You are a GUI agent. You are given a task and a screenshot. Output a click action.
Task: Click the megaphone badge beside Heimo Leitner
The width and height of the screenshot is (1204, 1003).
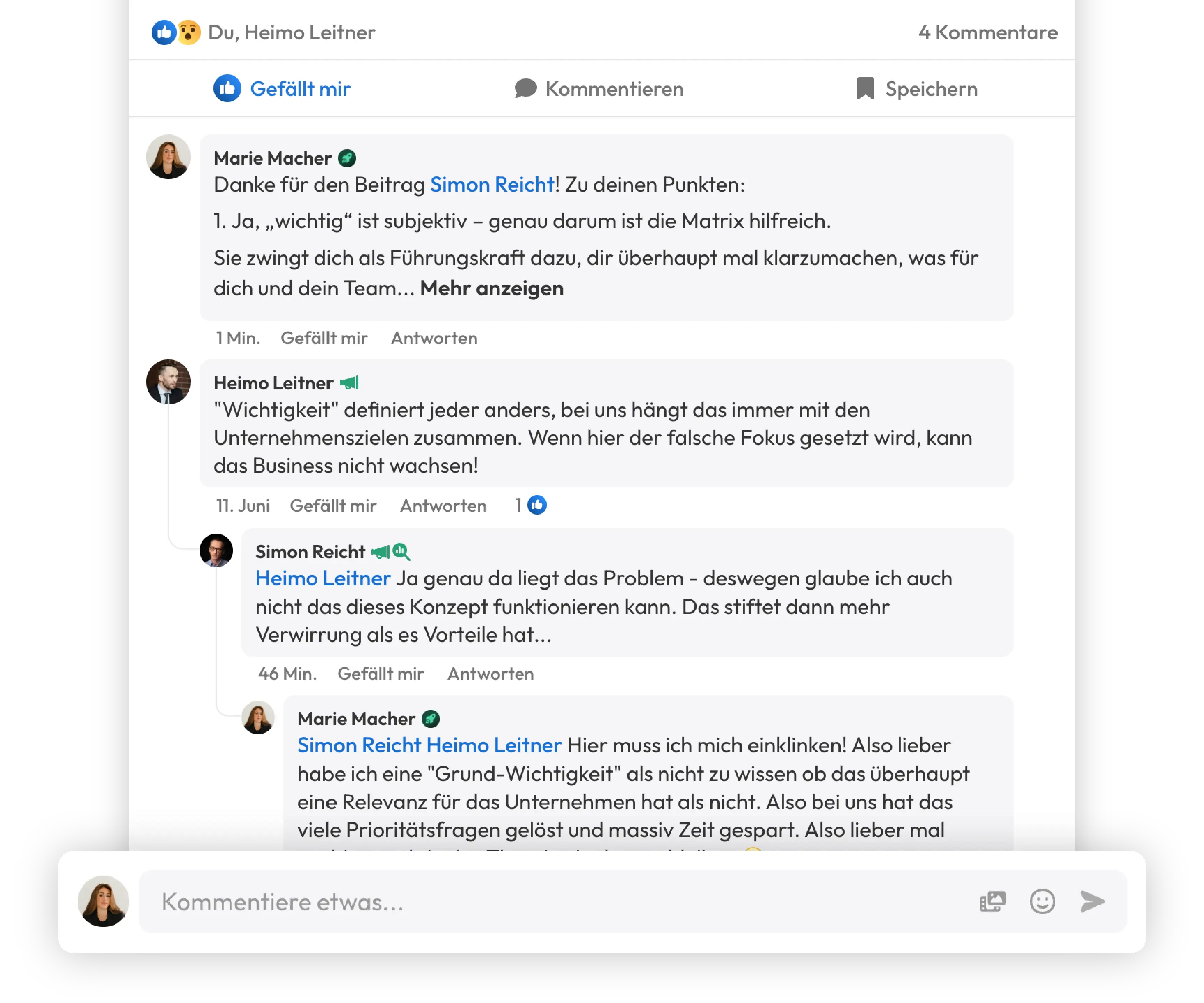349,383
